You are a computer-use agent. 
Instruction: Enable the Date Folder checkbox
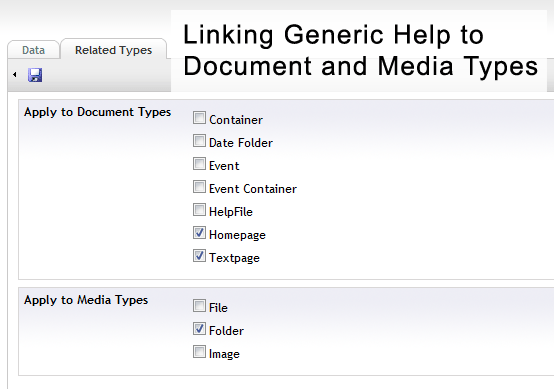199,141
